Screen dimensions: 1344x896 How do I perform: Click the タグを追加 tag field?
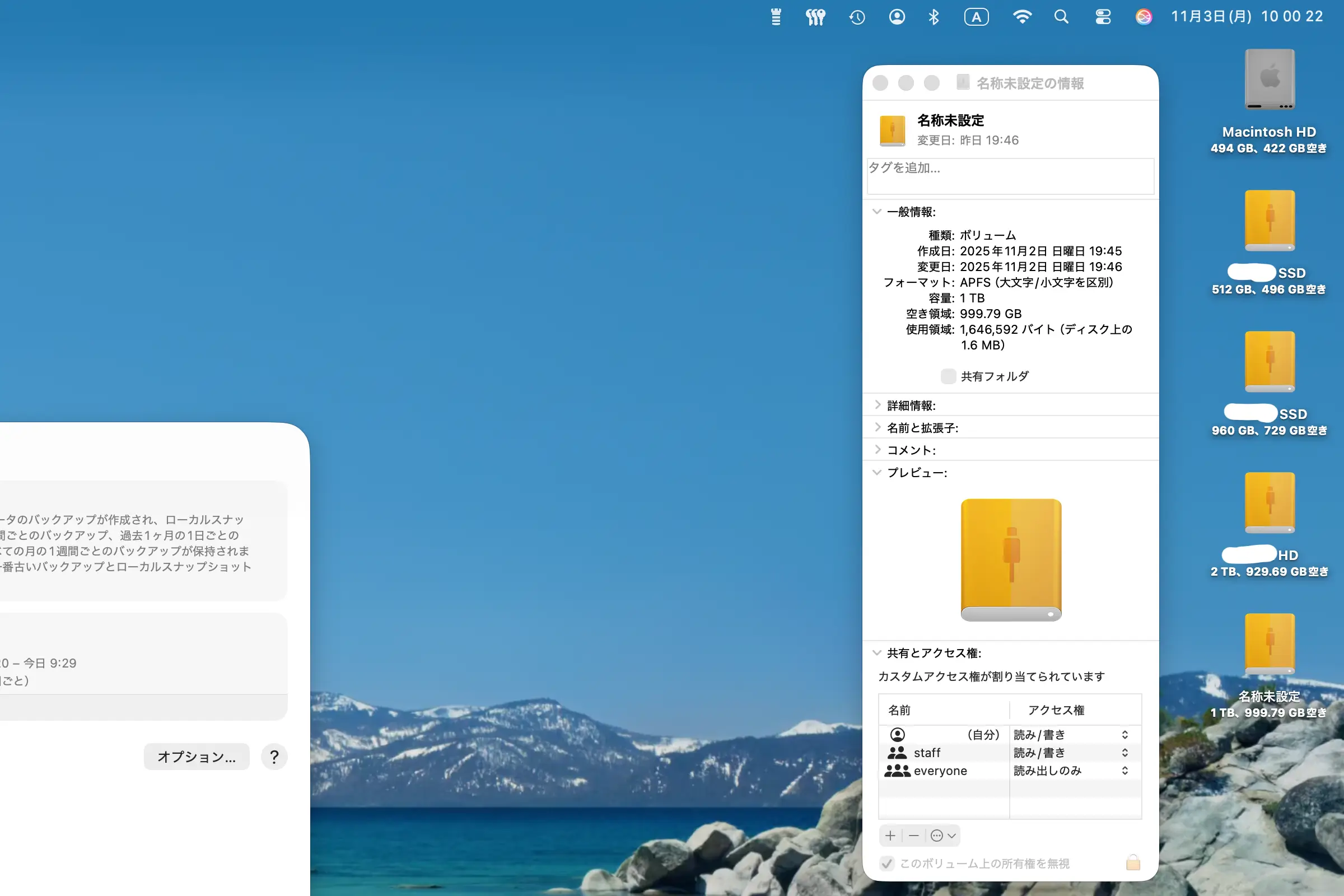click(1010, 175)
